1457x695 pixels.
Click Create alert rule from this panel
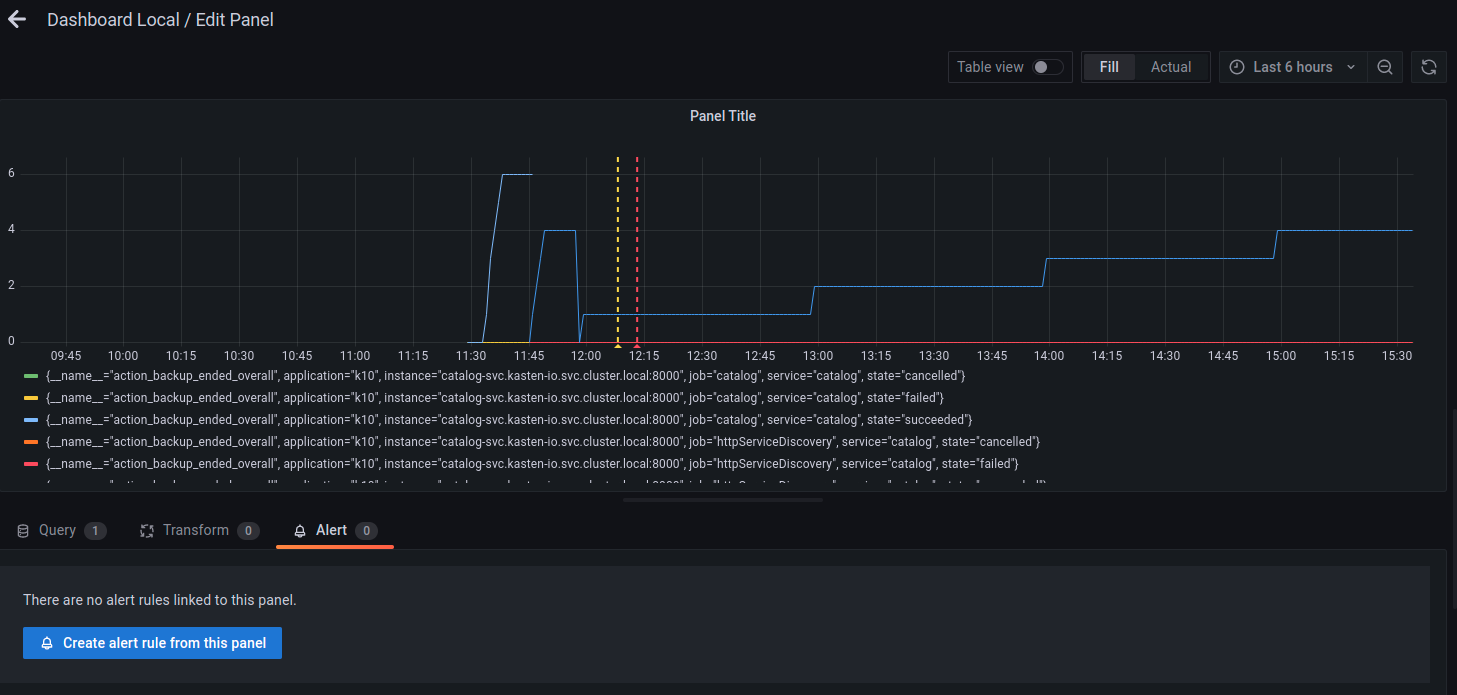tap(152, 643)
